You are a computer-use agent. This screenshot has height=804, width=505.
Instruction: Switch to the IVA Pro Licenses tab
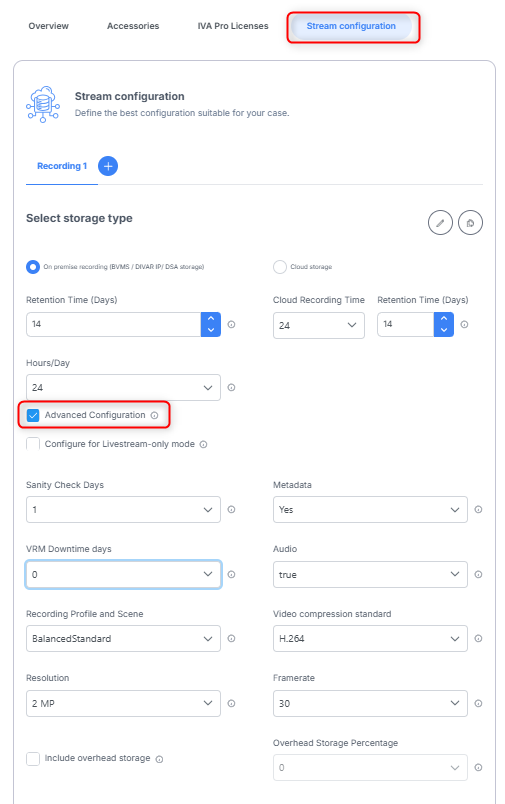tap(233, 26)
